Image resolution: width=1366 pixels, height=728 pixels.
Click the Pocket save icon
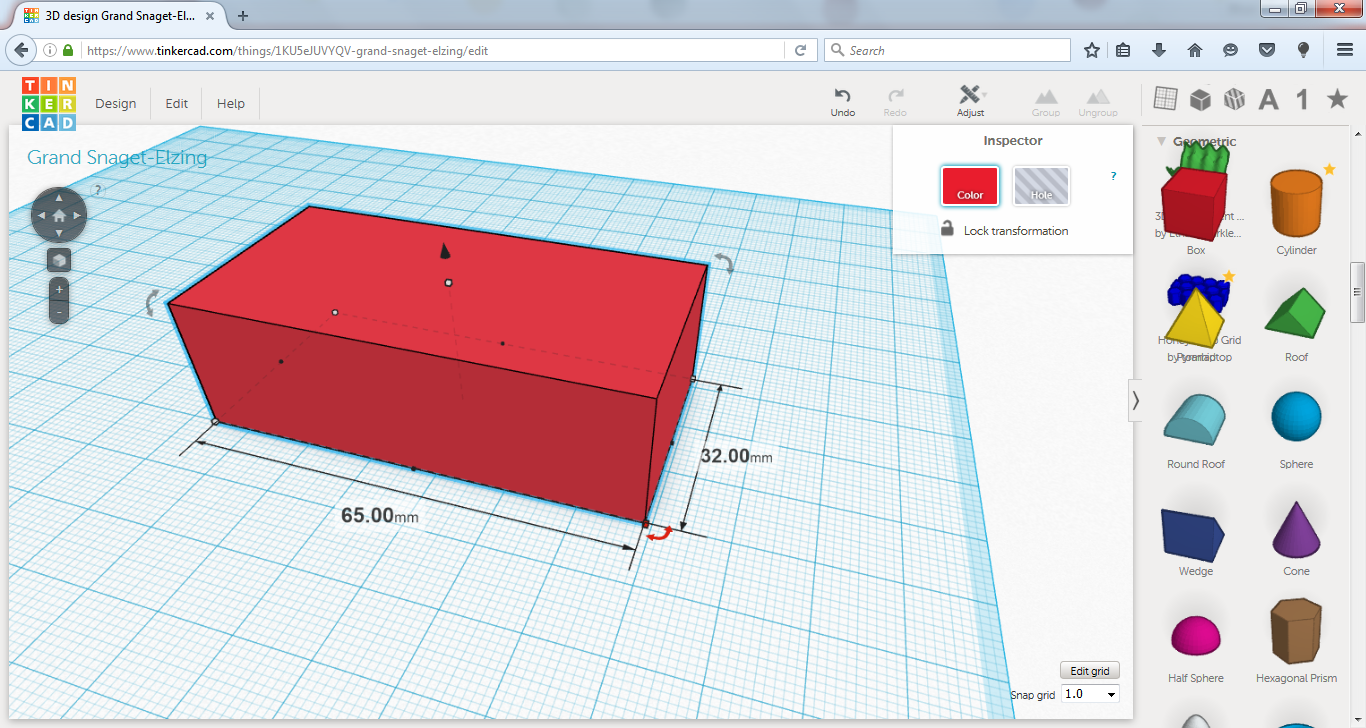click(x=1266, y=50)
